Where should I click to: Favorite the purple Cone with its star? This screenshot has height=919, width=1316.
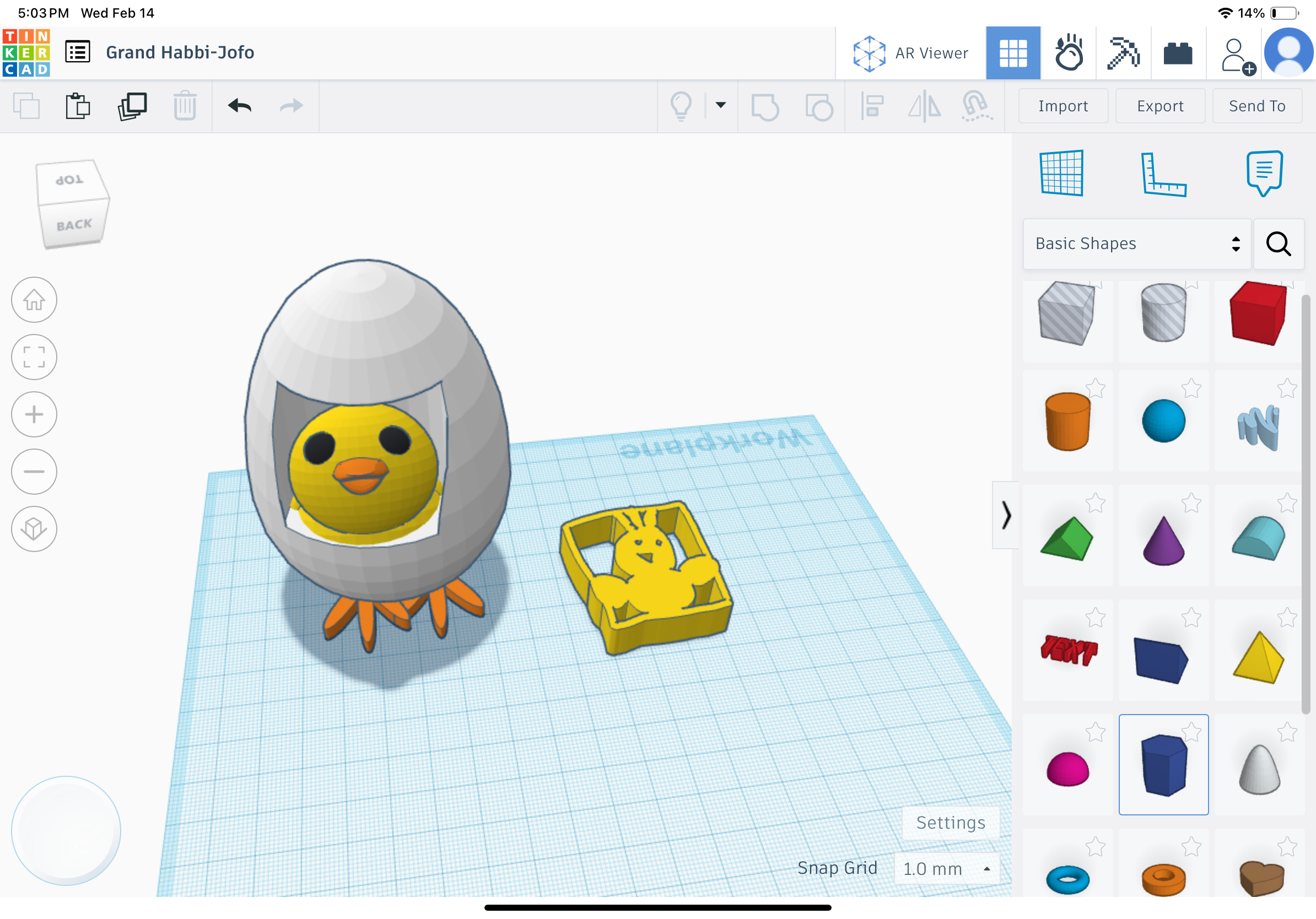[1191, 503]
